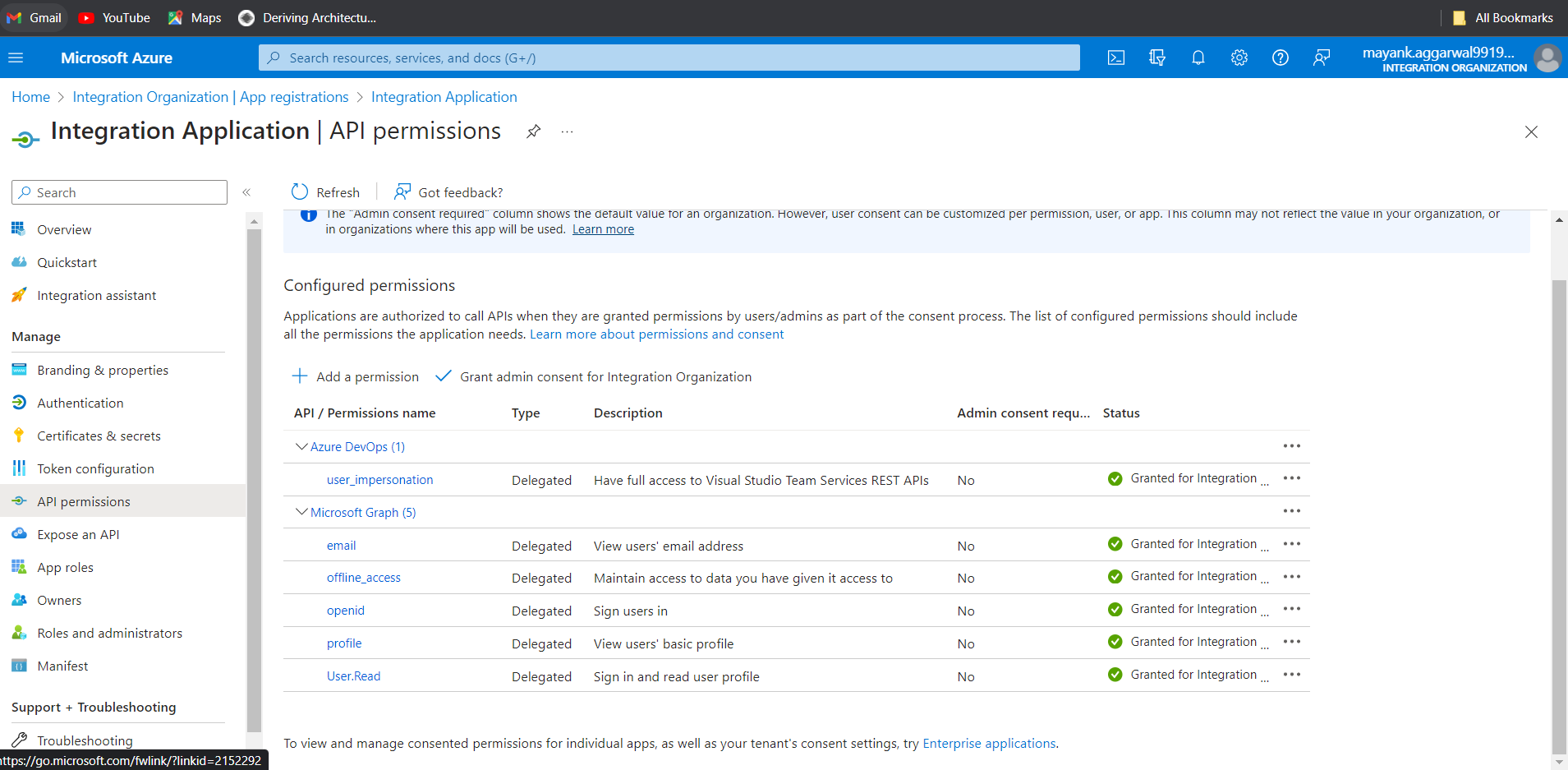Open the Gmail bookmark
The height and width of the screenshot is (770, 1568).
click(34, 17)
